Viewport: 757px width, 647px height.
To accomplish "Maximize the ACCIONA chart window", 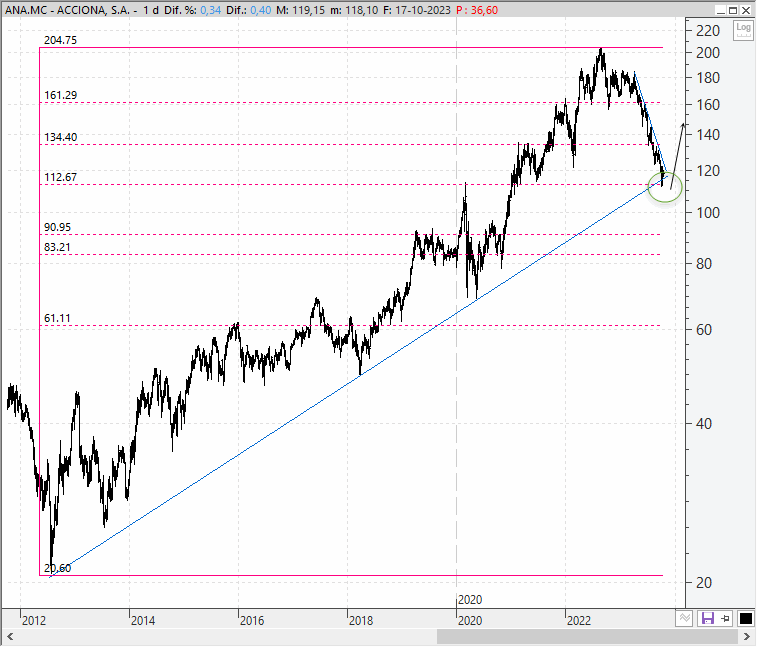I will click(733, 10).
